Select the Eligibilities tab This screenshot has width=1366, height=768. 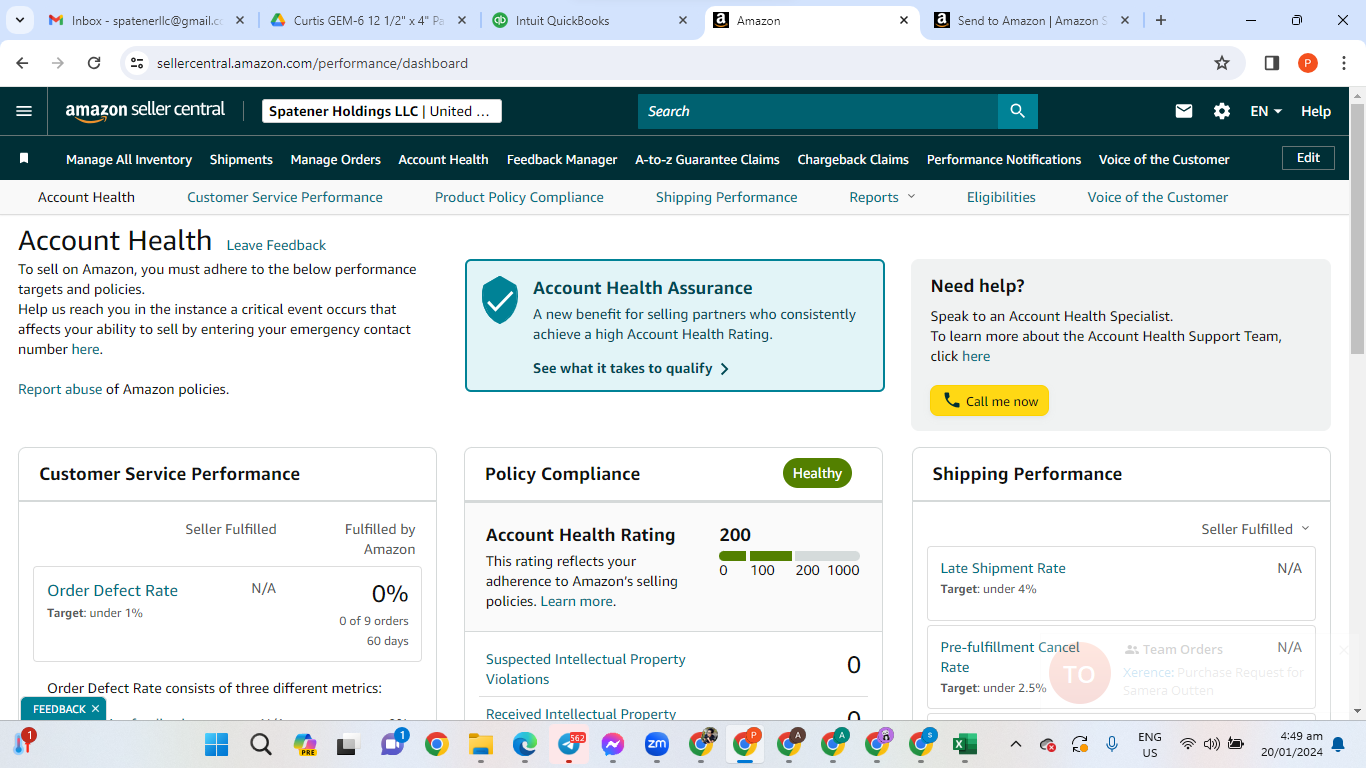pyautogui.click(x=1001, y=197)
